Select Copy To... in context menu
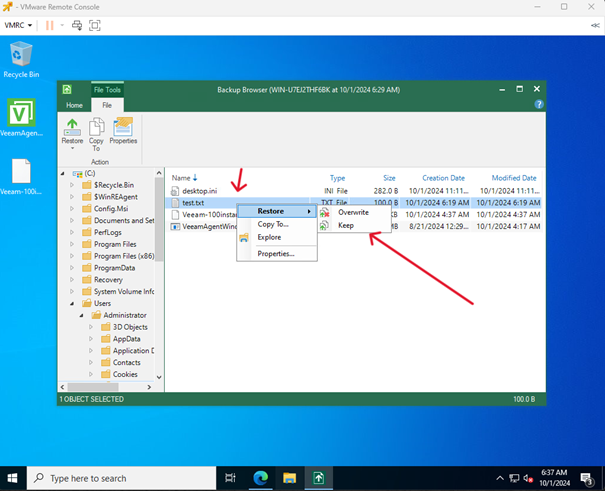The width and height of the screenshot is (605, 491). pyautogui.click(x=273, y=224)
